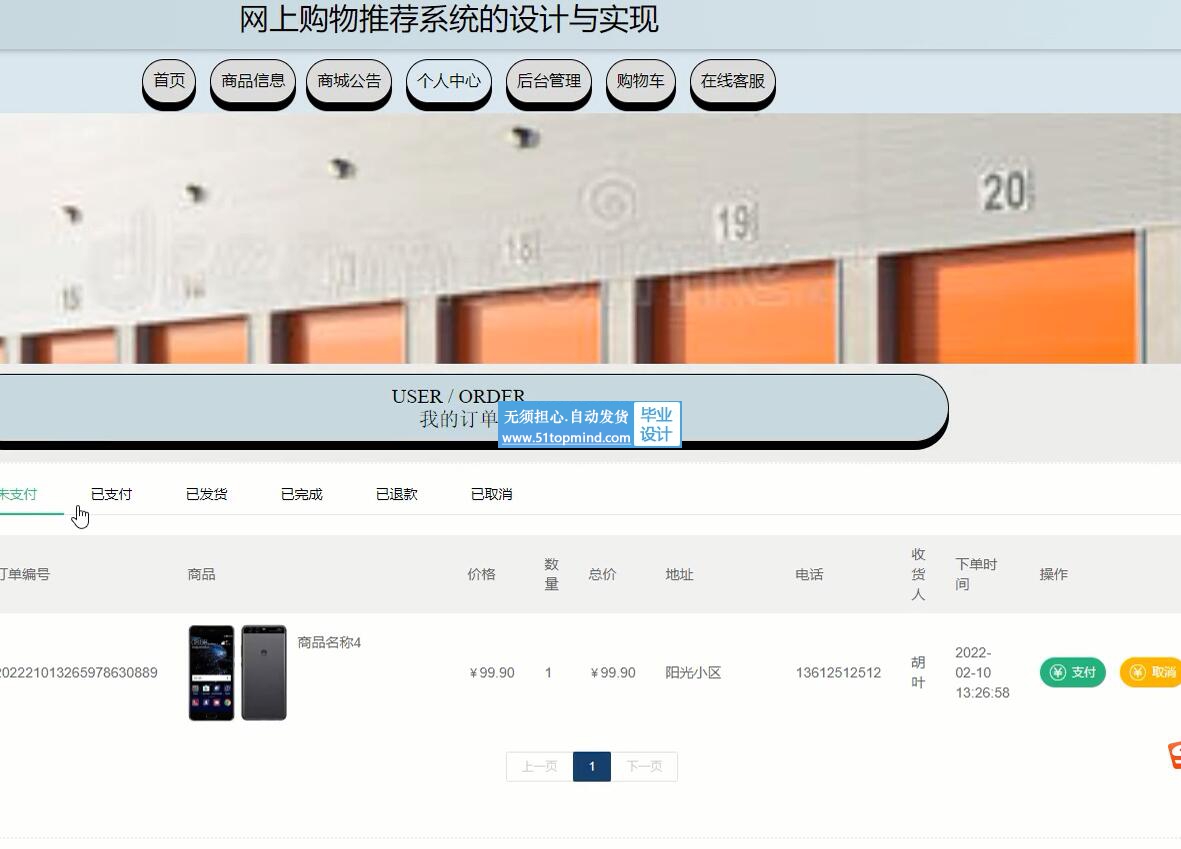
Task: Go to next page 下一页
Action: click(644, 766)
